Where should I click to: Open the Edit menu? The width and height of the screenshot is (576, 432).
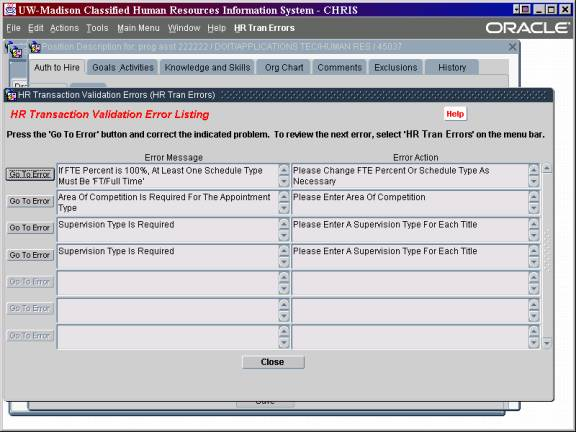click(x=36, y=28)
